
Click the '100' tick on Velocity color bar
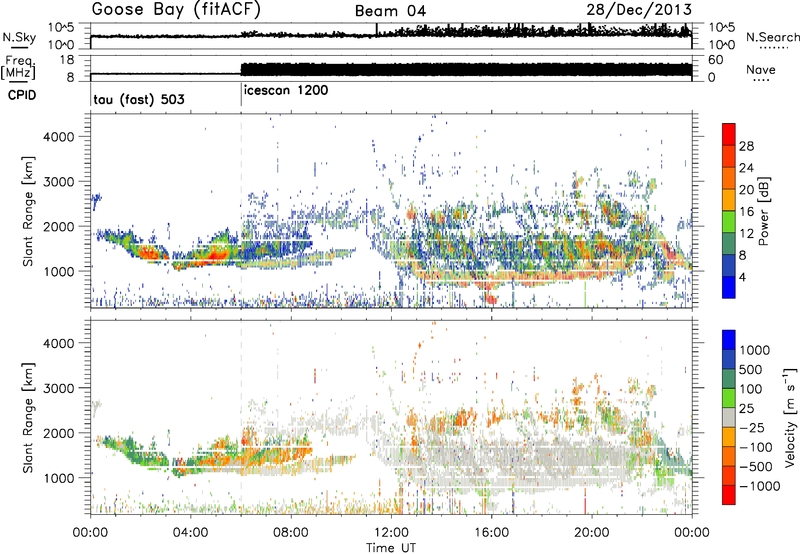(x=751, y=389)
